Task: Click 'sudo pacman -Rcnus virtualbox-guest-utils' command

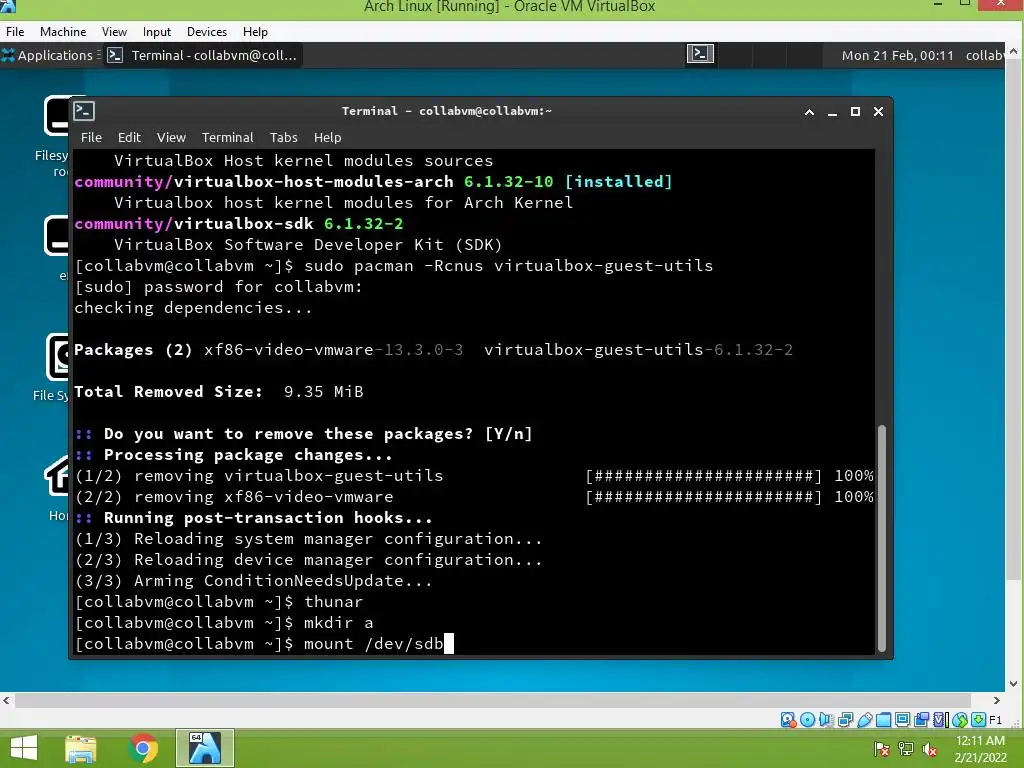Action: click(509, 266)
